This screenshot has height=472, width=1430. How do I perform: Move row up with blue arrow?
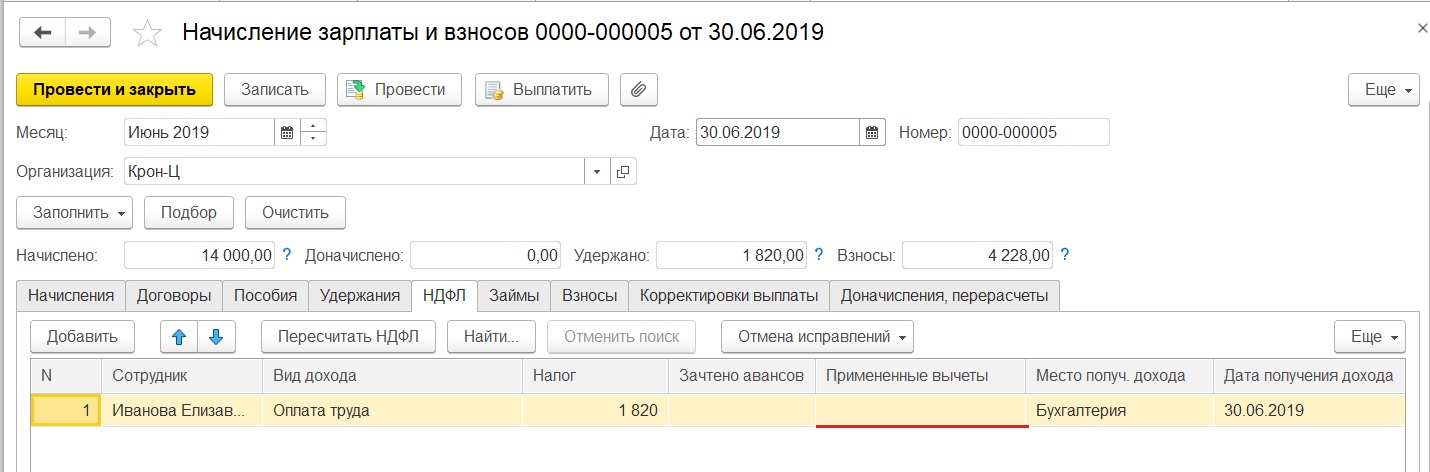pyautogui.click(x=179, y=337)
